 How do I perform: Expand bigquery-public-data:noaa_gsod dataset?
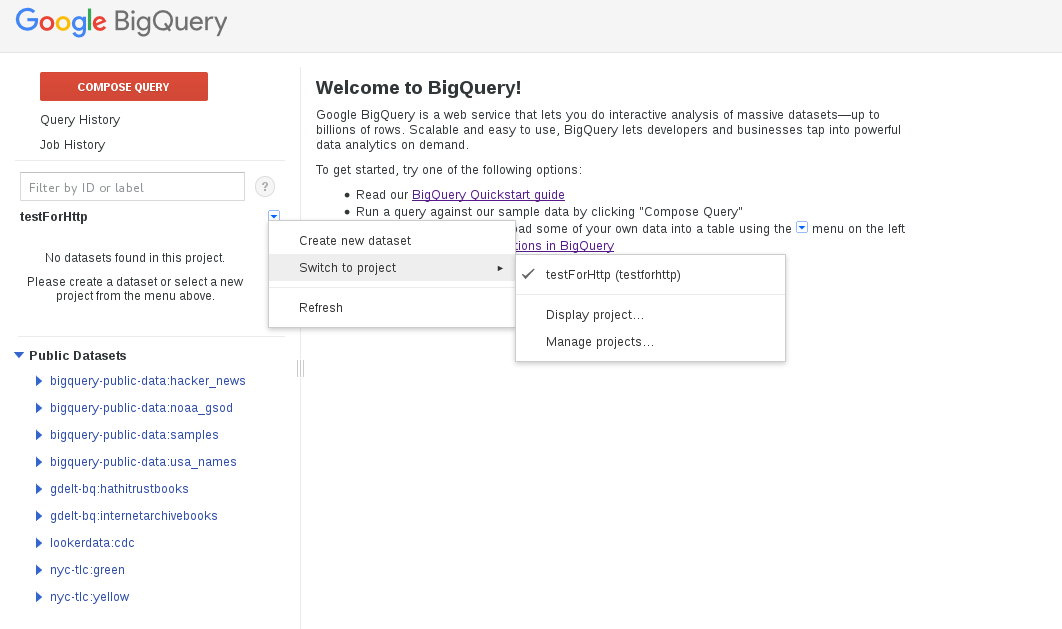click(39, 408)
